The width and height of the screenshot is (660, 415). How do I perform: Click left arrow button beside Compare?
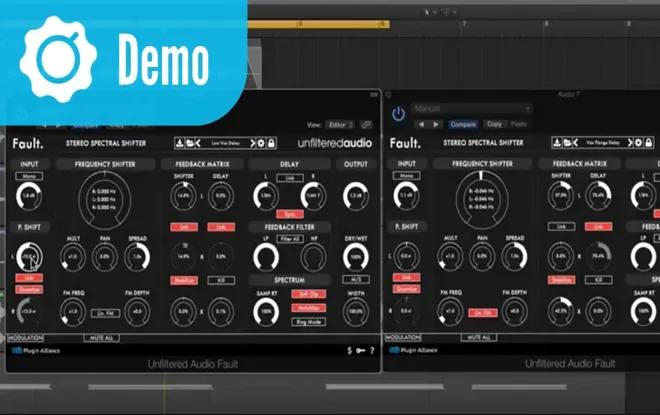pyautogui.click(x=420, y=124)
